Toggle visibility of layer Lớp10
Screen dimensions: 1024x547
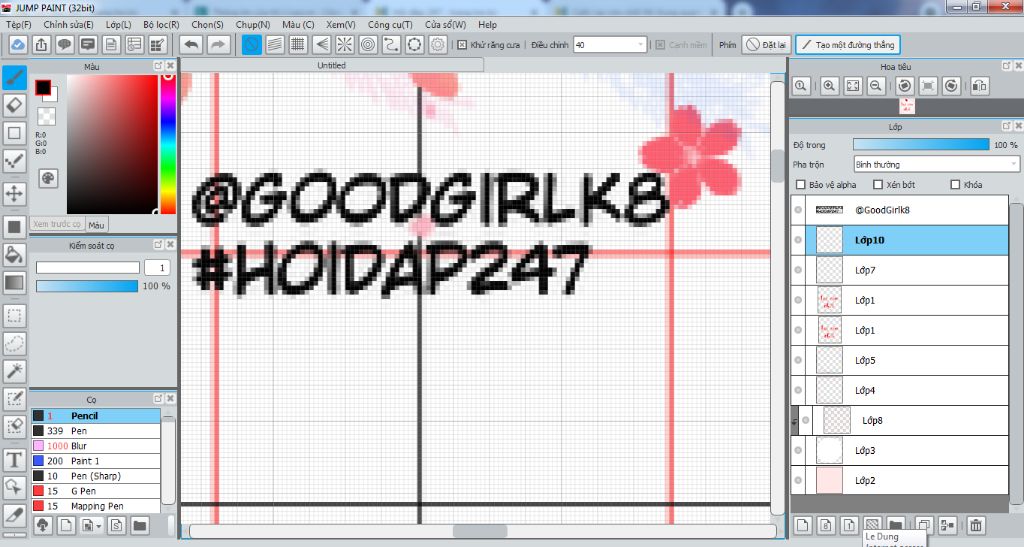click(x=798, y=240)
